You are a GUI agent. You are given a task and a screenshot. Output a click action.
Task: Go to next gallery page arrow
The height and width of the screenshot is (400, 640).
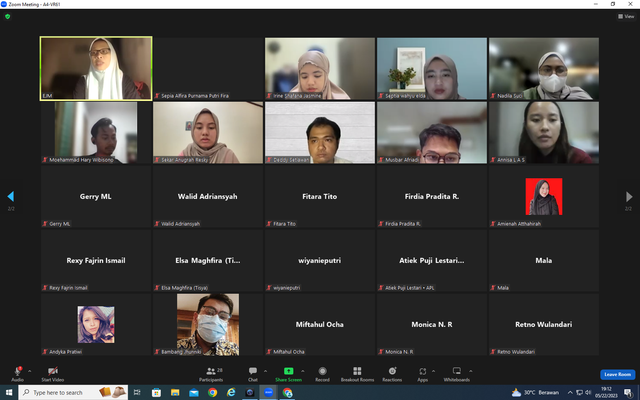pyautogui.click(x=629, y=196)
